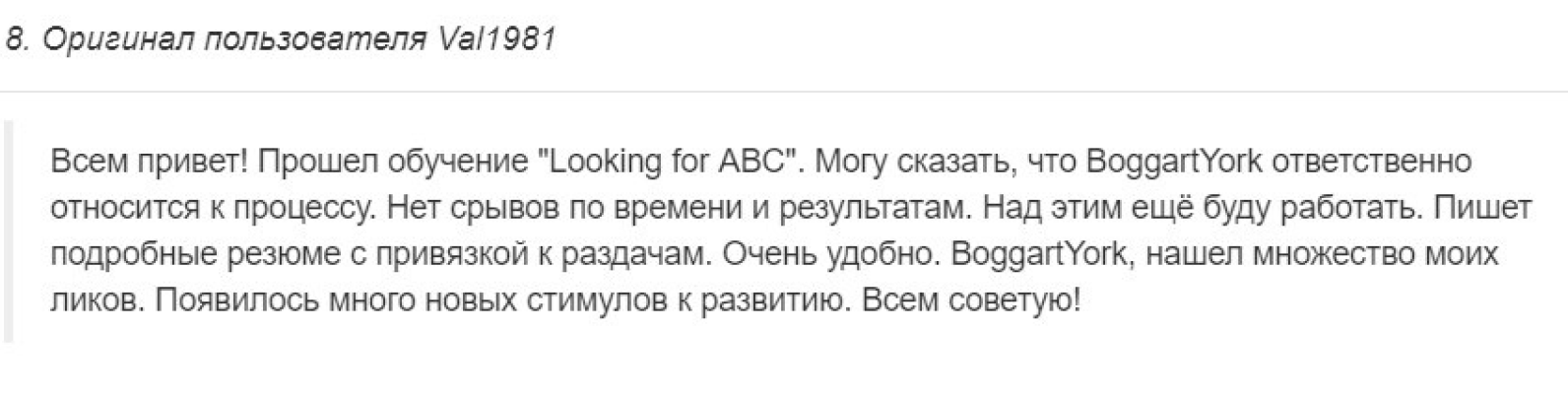Click the horizontal divider under the heading
This screenshot has width=1568, height=398.
(784, 92)
